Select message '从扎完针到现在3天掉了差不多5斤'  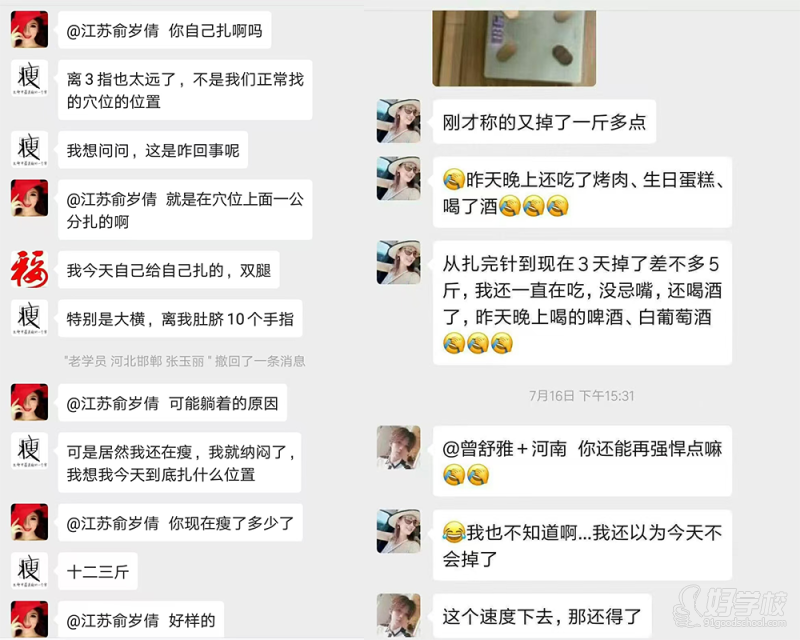[x=582, y=303]
